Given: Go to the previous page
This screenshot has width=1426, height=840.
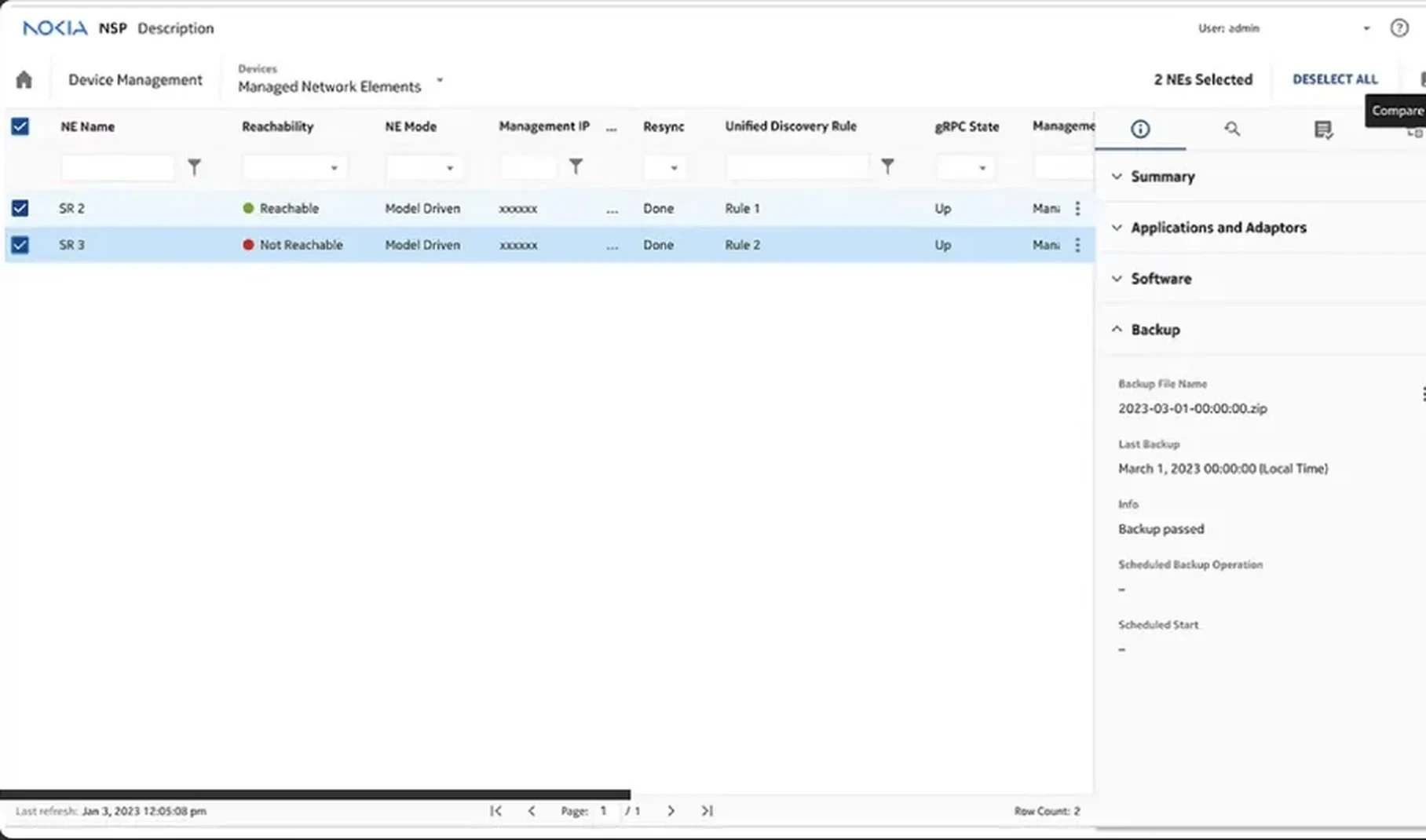Looking at the screenshot, I should [532, 811].
